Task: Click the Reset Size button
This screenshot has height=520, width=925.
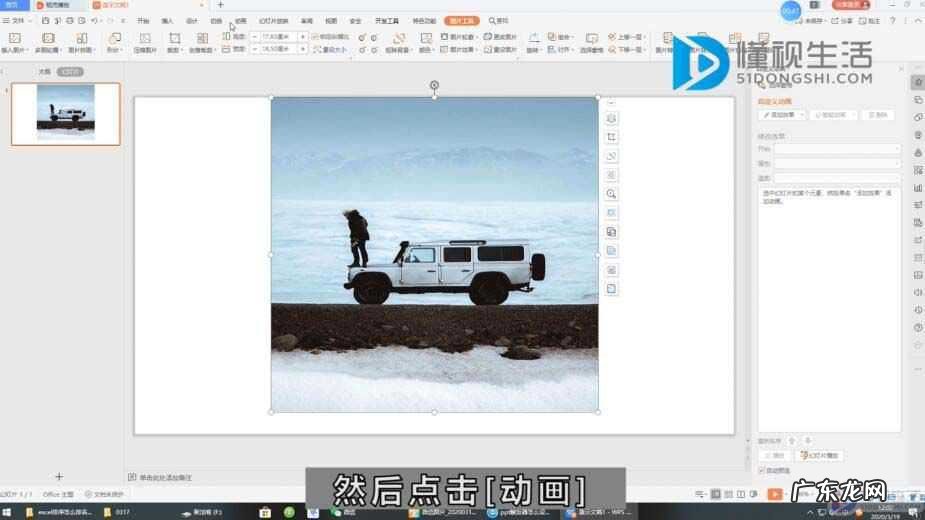Action: (x=330, y=50)
